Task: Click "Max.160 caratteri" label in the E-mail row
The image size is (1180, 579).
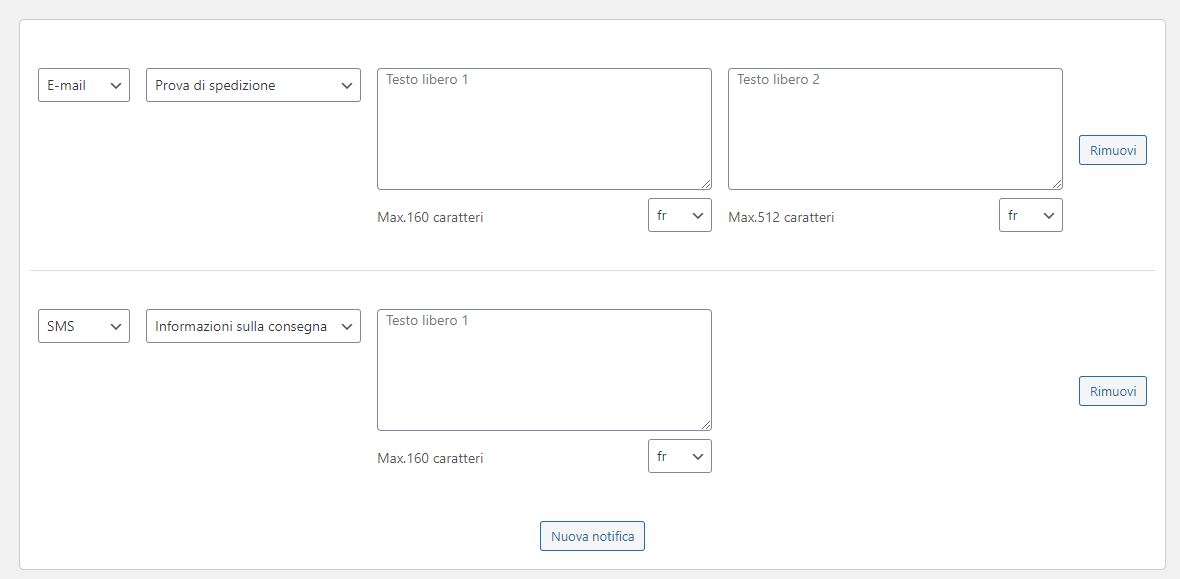Action: tap(429, 217)
